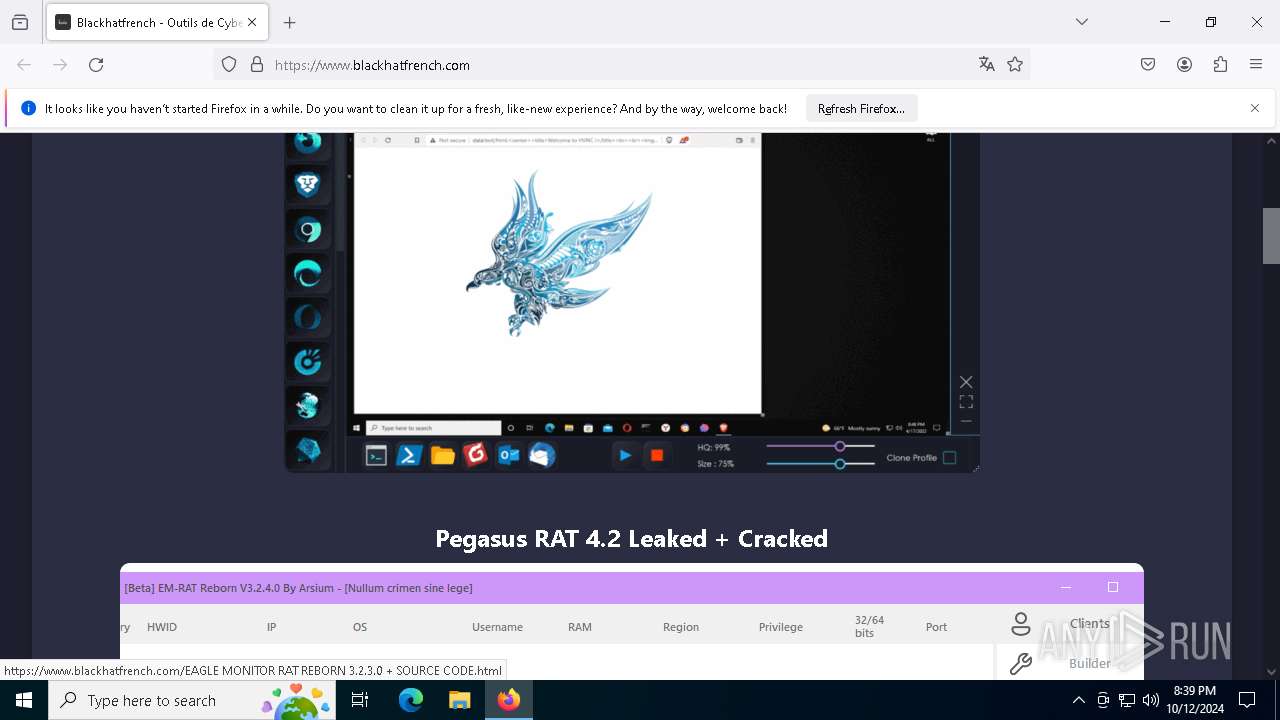1280x720 pixels.
Task: Open the volume control tray icon
Action: (1151, 700)
